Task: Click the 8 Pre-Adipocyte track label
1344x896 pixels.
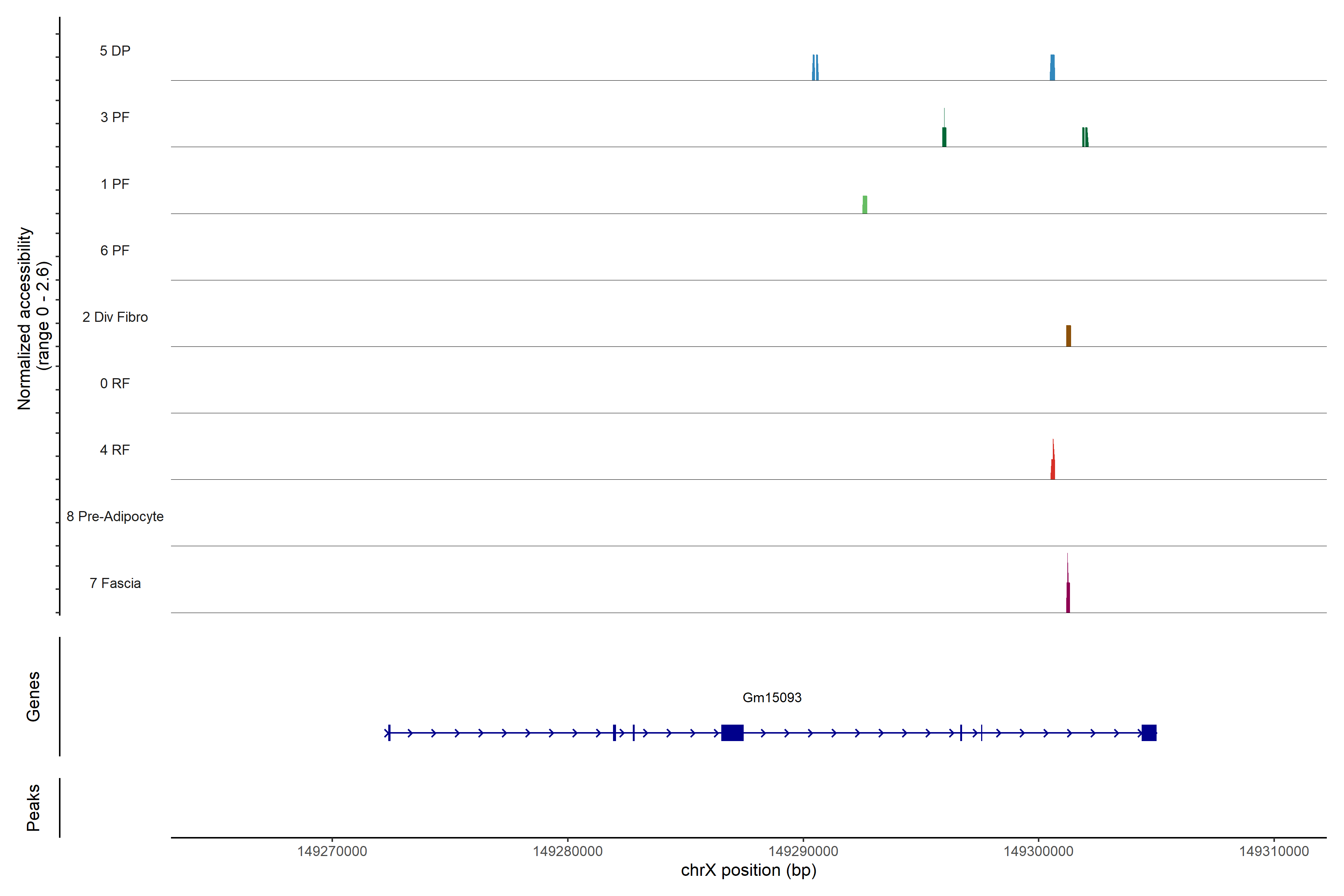Action: (x=115, y=517)
